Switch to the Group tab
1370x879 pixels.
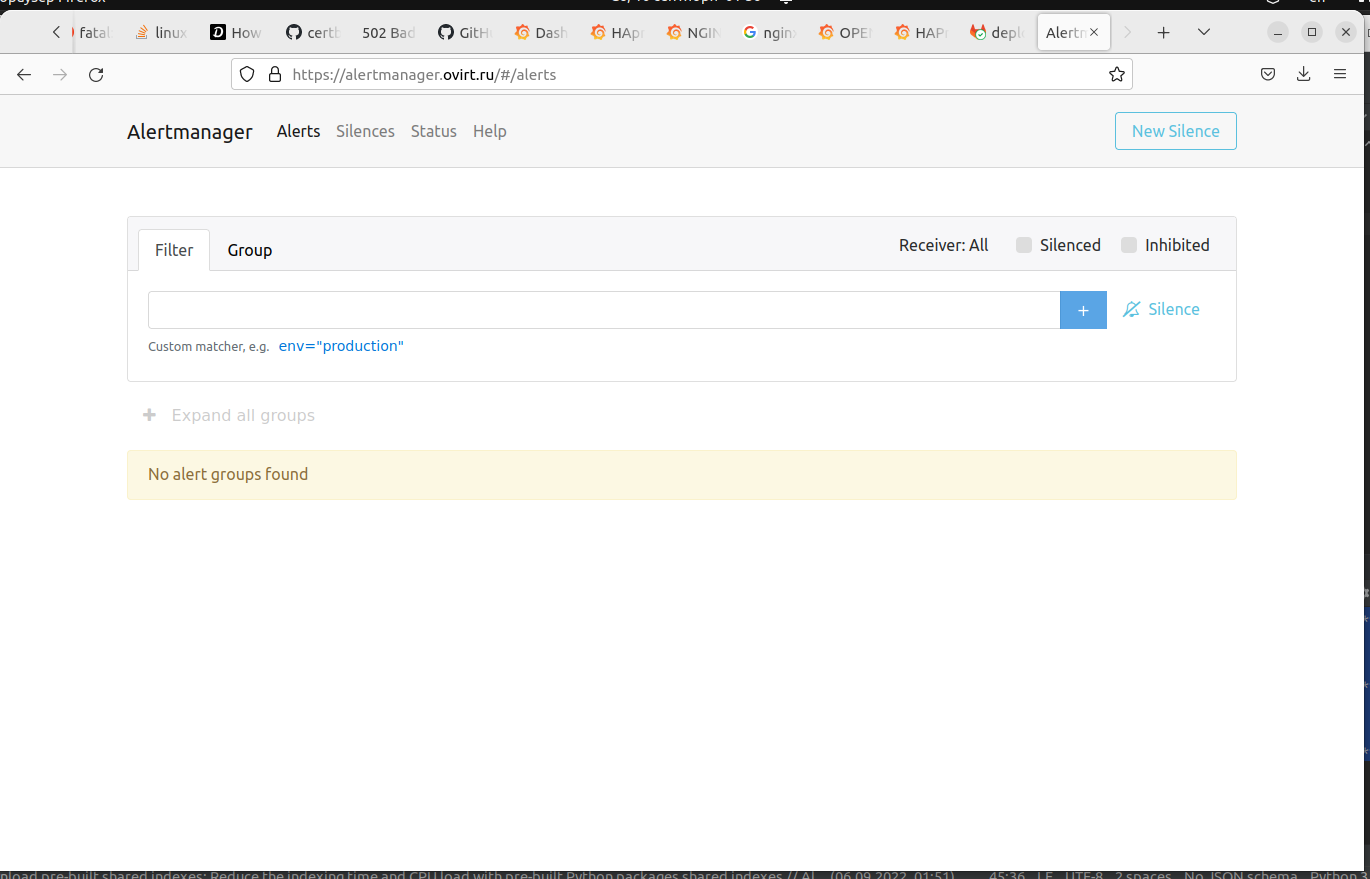pos(250,250)
